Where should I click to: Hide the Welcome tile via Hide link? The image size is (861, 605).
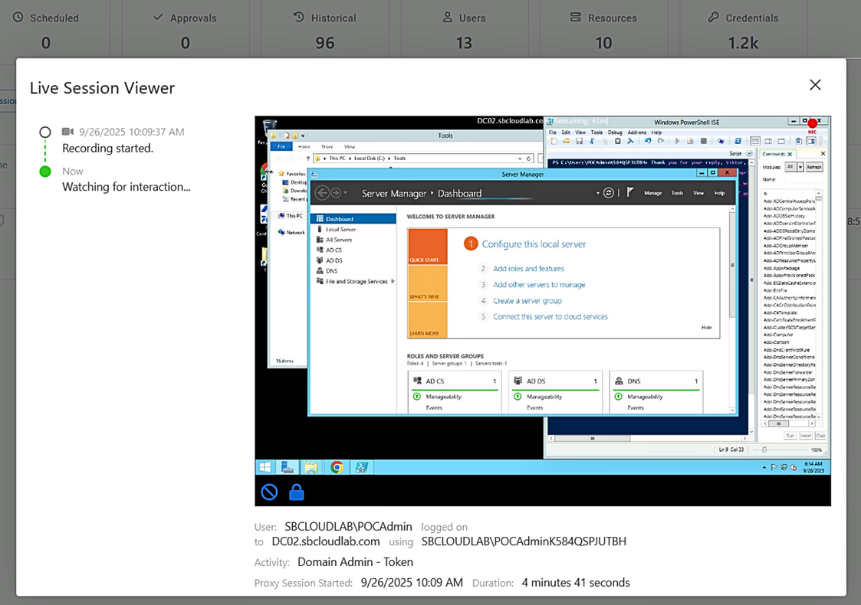click(x=706, y=327)
